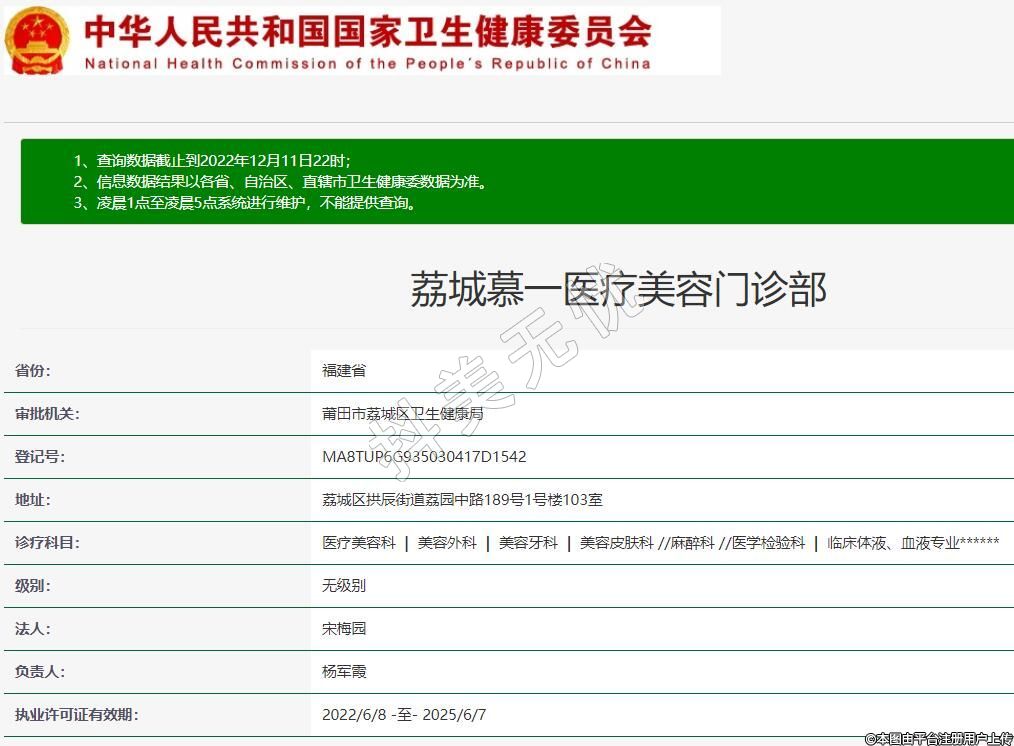This screenshot has width=1014, height=746.
Task: Click the 莆田市荔城区卫生健康局 approval authority
Action: (402, 414)
